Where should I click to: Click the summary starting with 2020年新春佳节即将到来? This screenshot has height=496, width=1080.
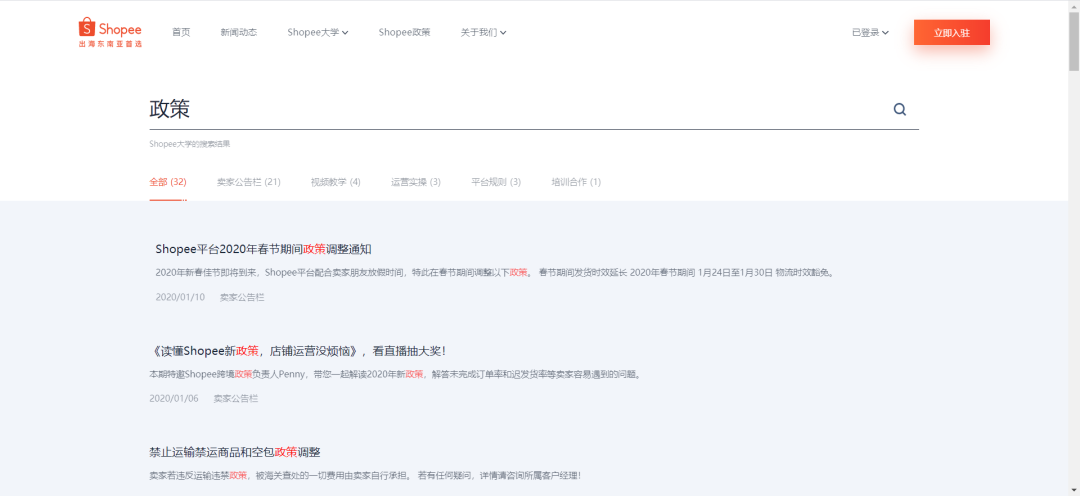tap(495, 272)
